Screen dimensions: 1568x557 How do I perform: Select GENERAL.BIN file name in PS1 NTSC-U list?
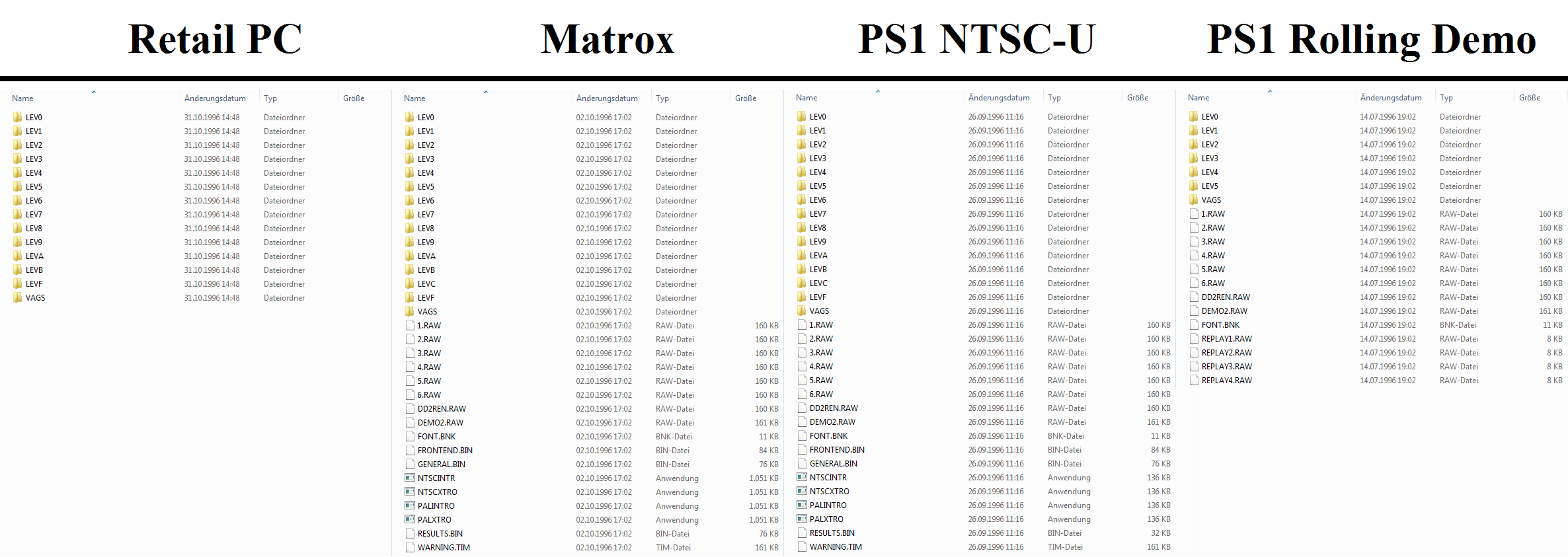click(833, 464)
